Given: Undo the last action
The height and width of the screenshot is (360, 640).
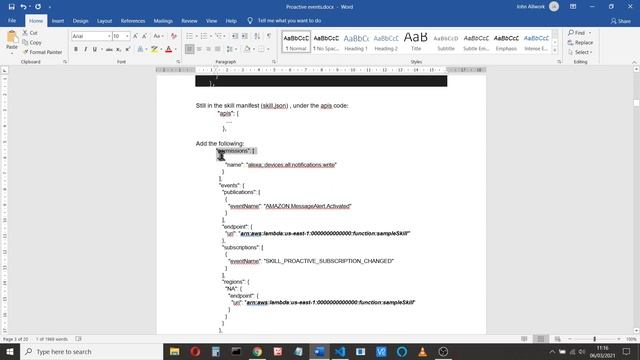Looking at the screenshot, I should [x=23, y=7].
